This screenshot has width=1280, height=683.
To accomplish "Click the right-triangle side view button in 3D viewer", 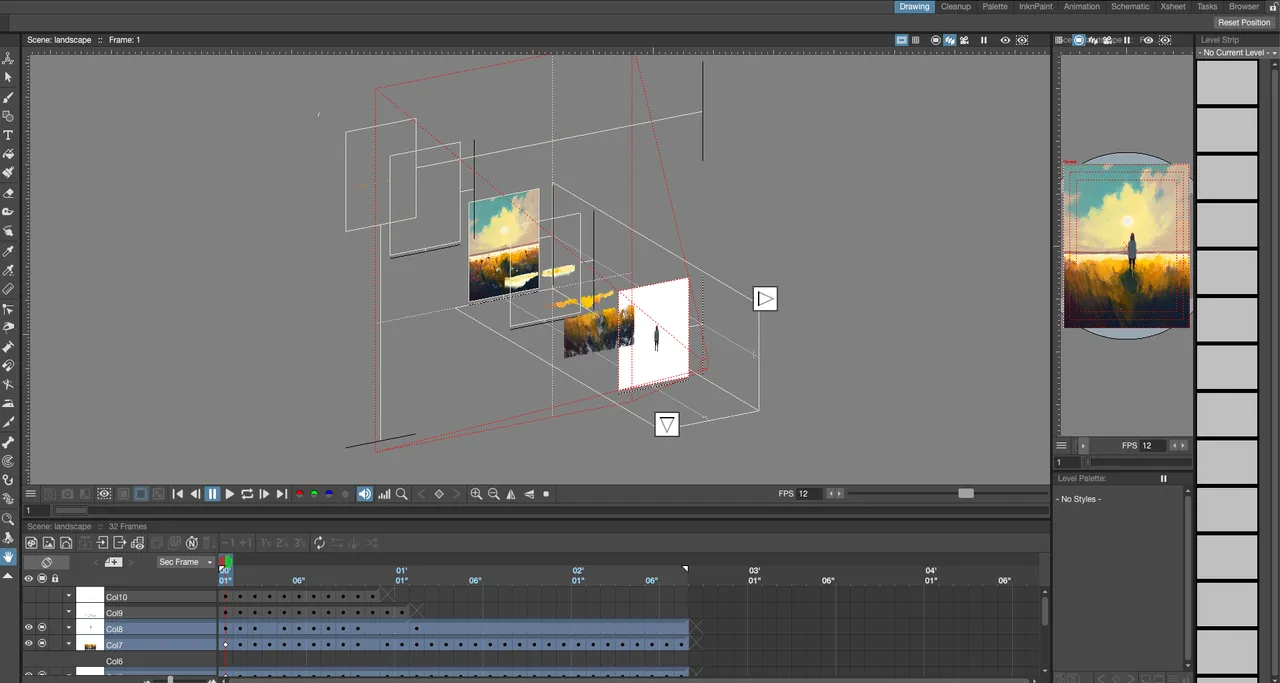I will (x=765, y=298).
